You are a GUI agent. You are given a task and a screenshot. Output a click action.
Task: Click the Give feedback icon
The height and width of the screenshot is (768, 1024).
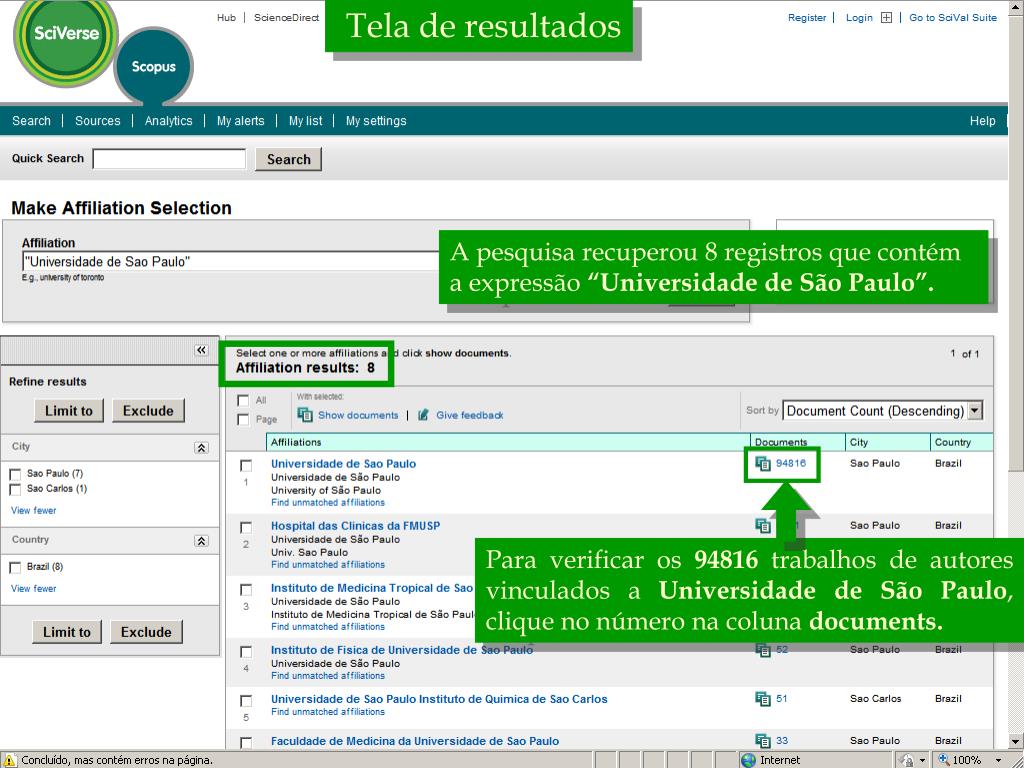click(423, 415)
